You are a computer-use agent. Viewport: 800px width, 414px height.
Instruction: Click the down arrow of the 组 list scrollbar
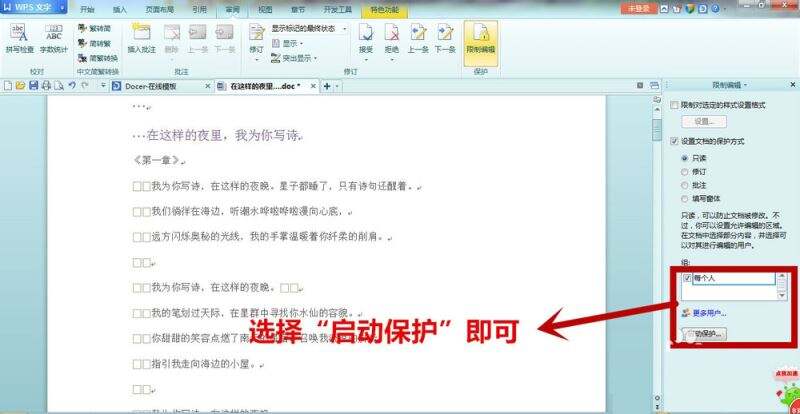click(781, 296)
